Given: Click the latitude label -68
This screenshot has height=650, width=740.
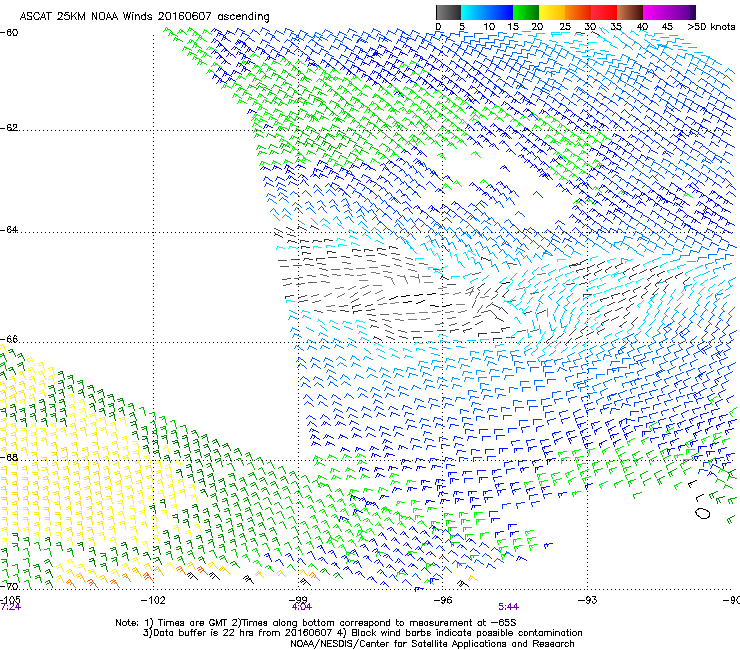Looking at the screenshot, I should click(x=9, y=458).
